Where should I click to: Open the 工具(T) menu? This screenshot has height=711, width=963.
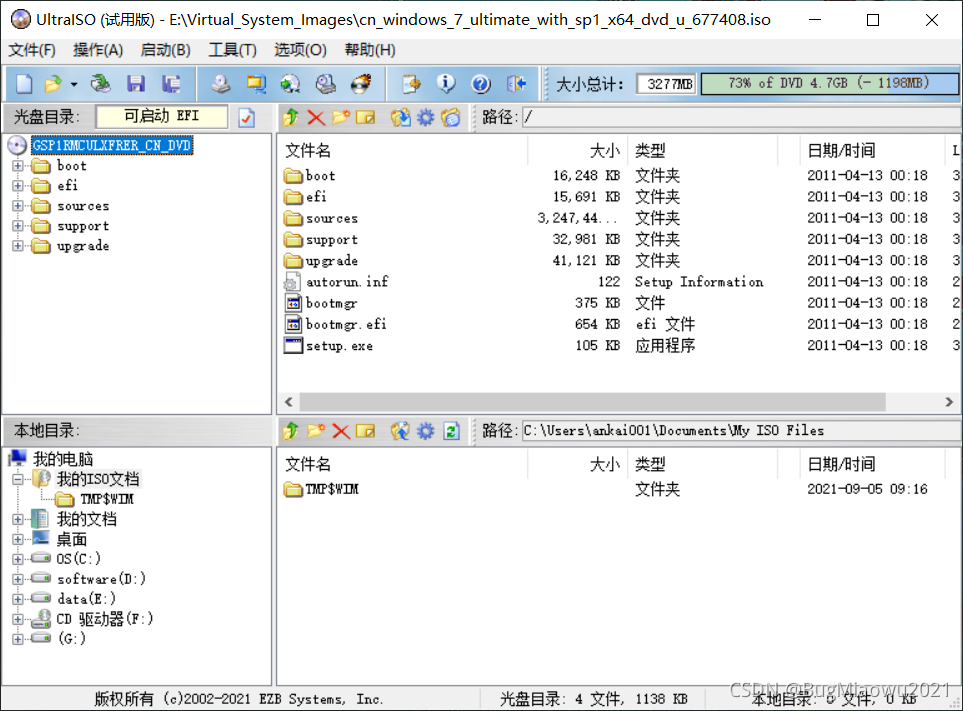pyautogui.click(x=233, y=50)
